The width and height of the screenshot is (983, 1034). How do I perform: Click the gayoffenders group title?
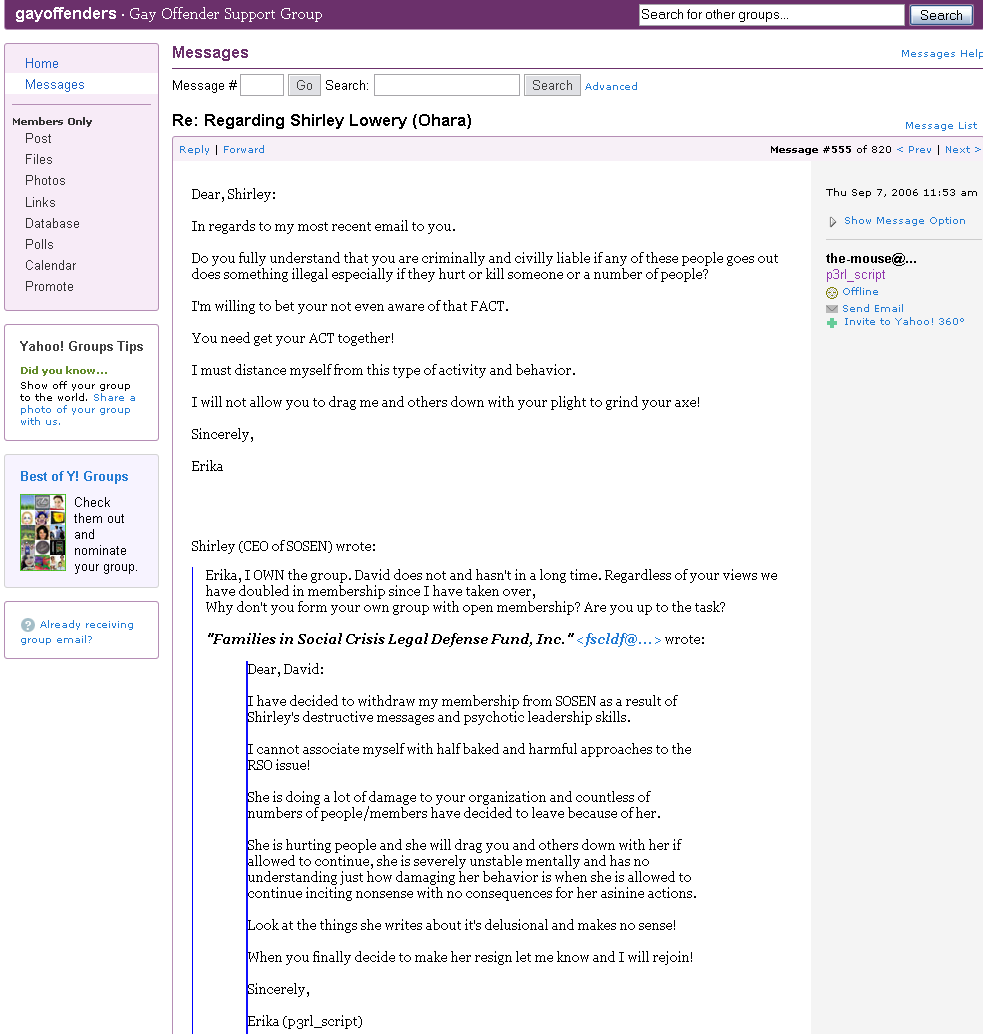tap(66, 14)
